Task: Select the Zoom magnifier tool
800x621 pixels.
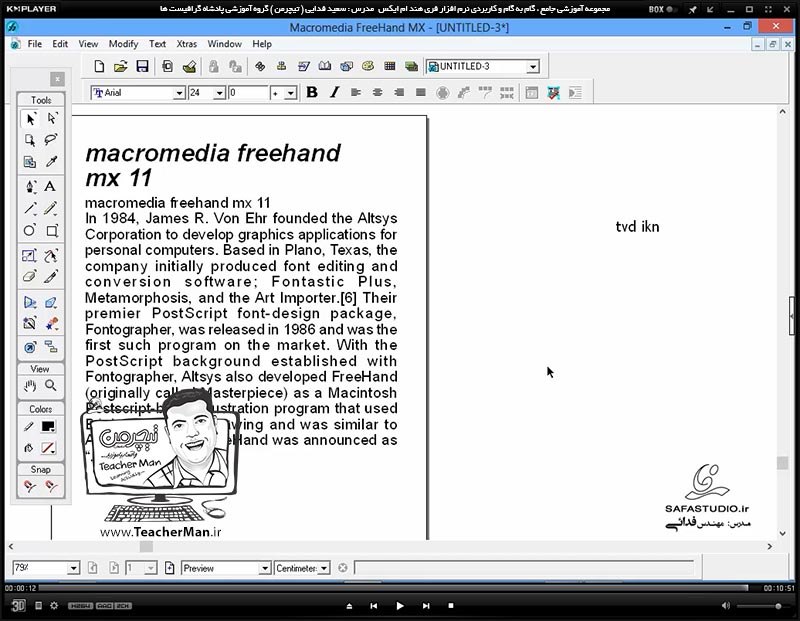Action: point(51,386)
